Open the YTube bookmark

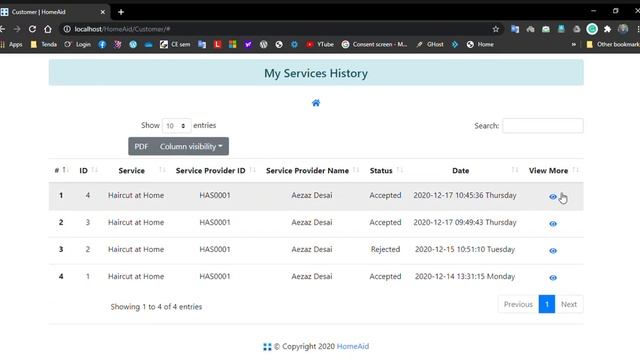(x=320, y=44)
